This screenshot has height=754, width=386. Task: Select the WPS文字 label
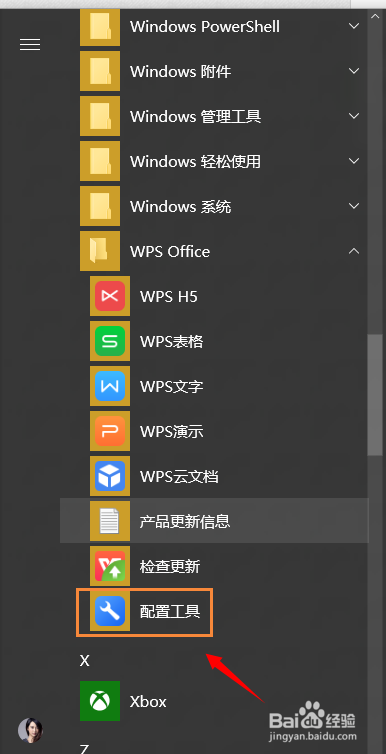pyautogui.click(x=172, y=387)
